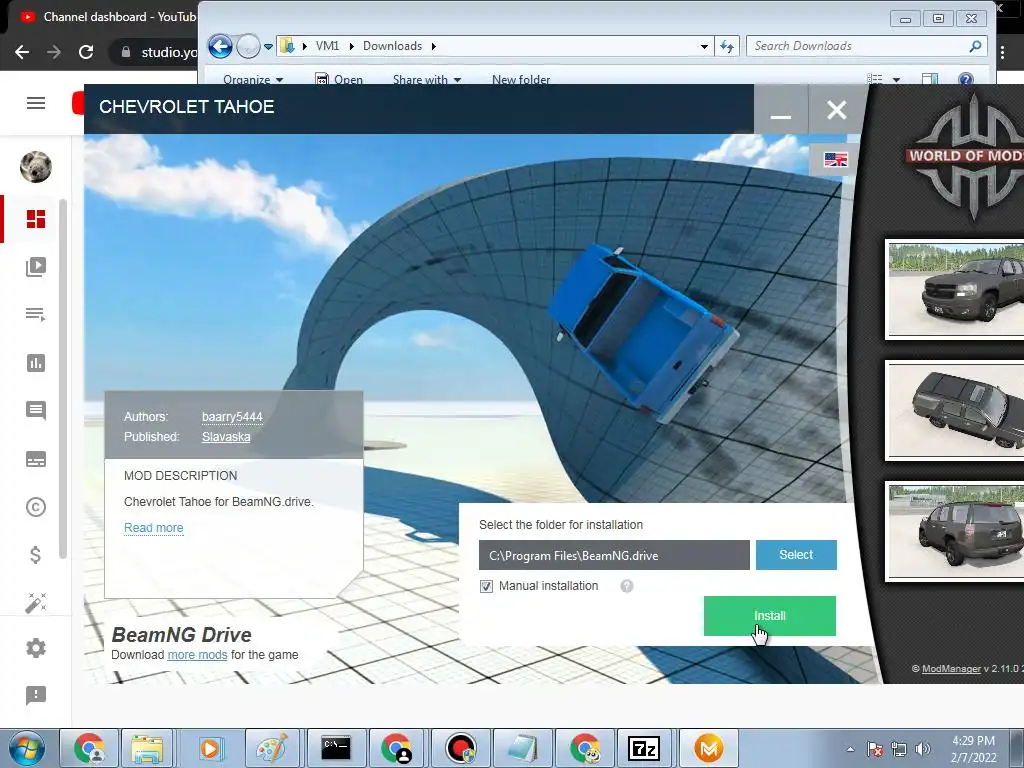Open Explorer address bar history dropdown
1024x768 pixels.
[x=704, y=46]
